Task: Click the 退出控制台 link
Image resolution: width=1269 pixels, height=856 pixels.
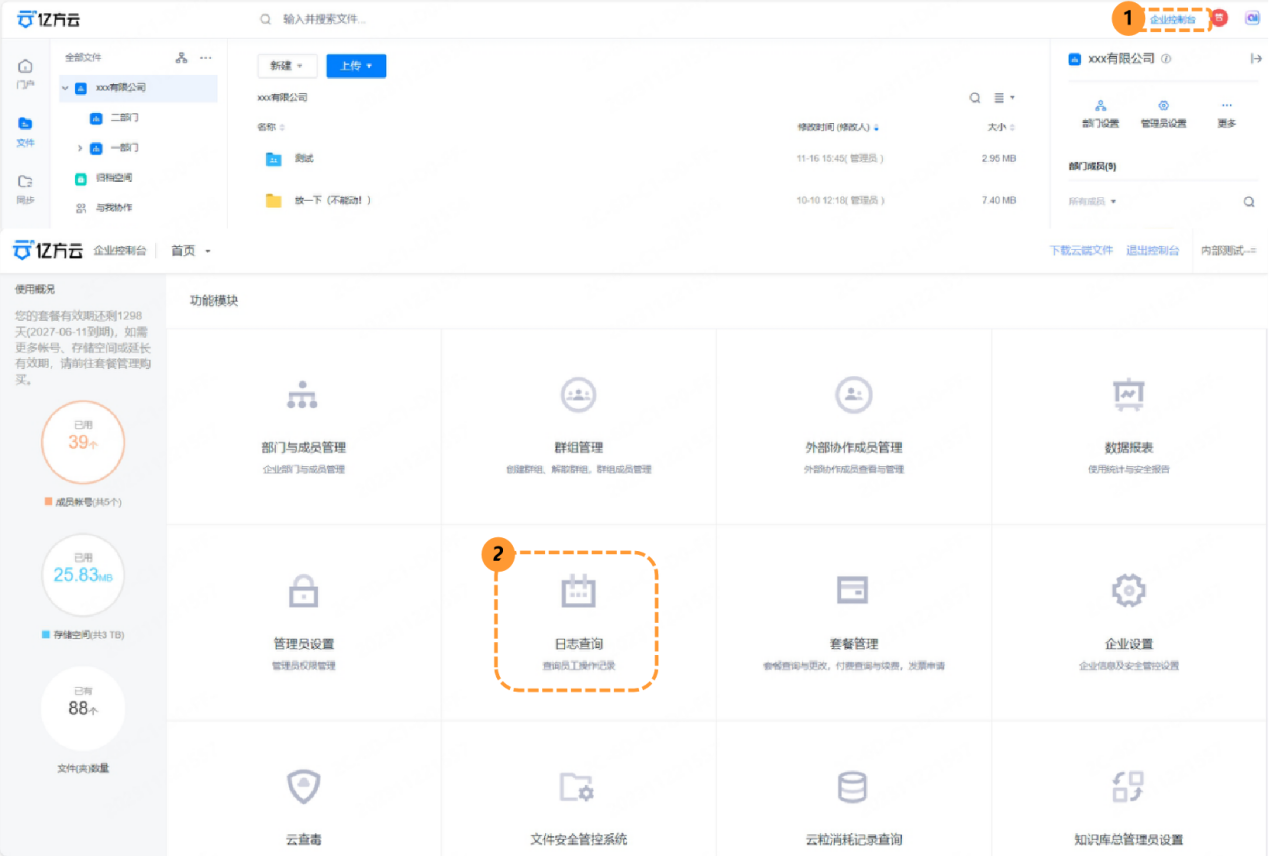Action: coord(1152,251)
